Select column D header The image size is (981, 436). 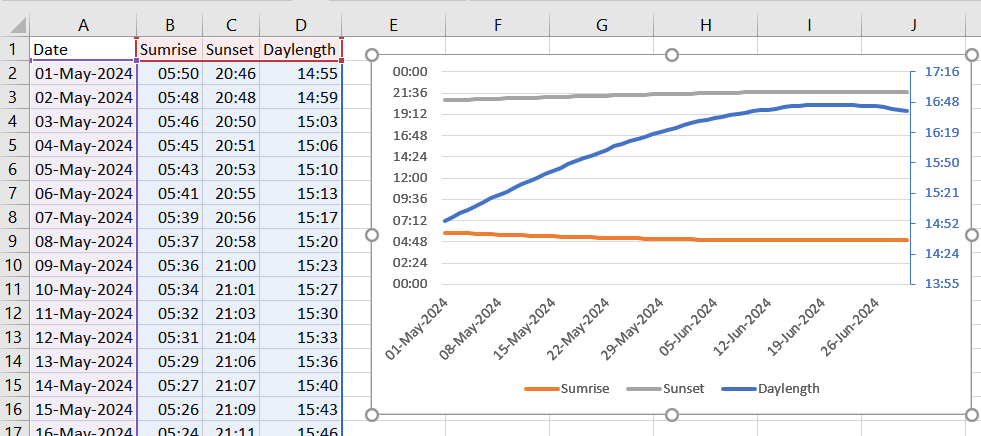[301, 25]
